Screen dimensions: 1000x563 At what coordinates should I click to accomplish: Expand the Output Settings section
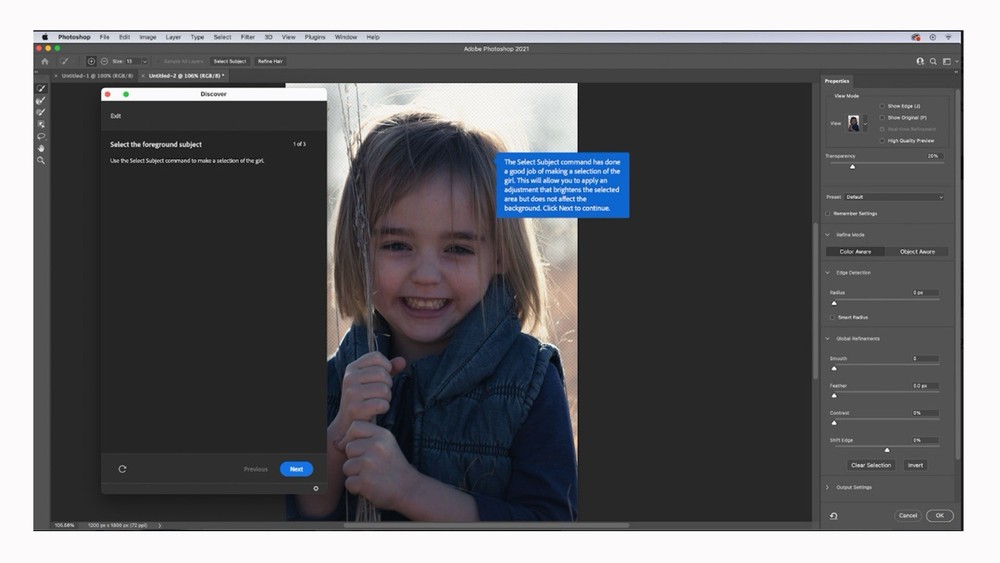pos(828,487)
